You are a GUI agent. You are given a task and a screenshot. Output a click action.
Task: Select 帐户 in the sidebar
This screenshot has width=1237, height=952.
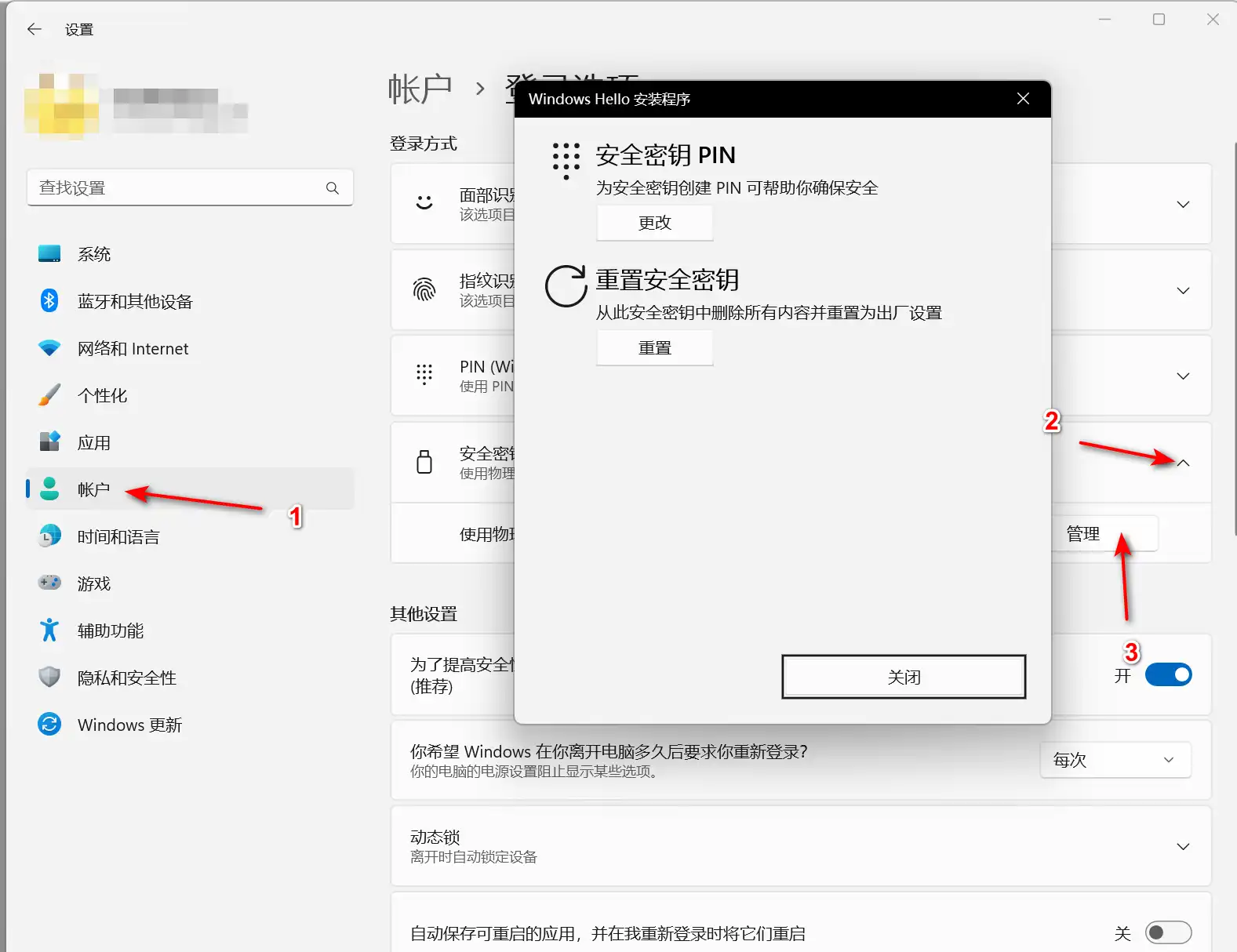click(191, 489)
